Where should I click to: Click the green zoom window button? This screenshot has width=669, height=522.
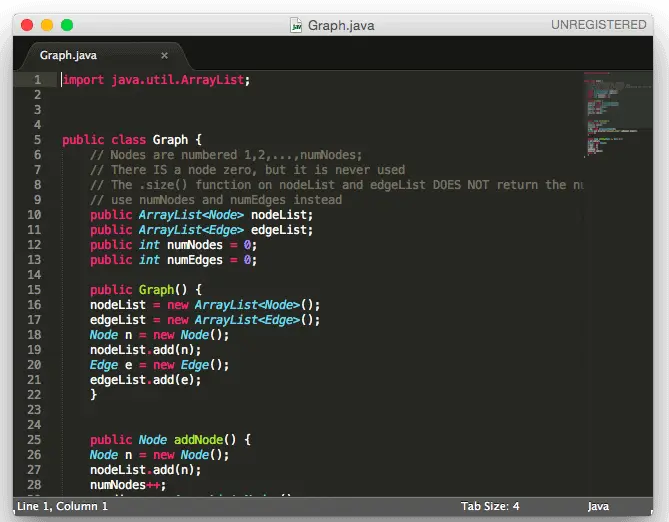click(x=67, y=25)
